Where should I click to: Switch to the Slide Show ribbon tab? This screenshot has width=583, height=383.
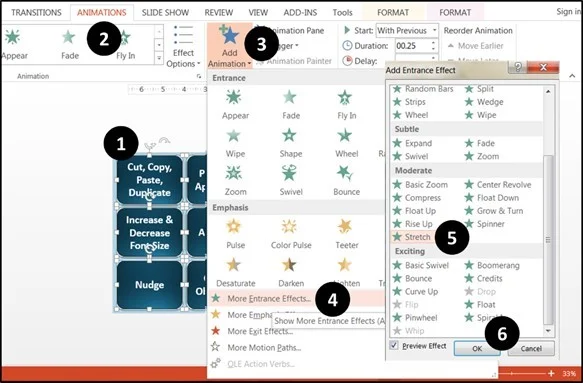click(x=165, y=12)
